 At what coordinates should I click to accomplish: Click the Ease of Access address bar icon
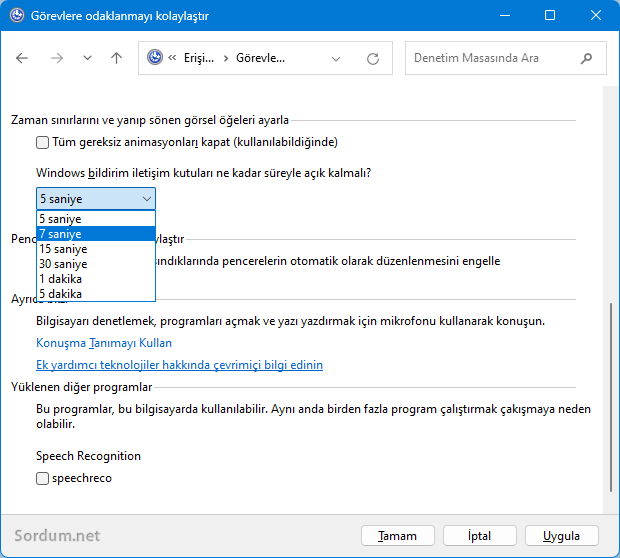pyautogui.click(x=155, y=57)
